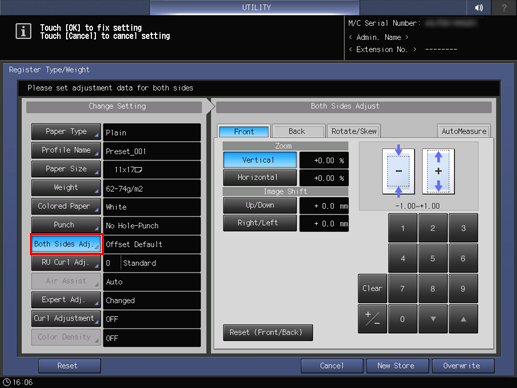The image size is (517, 388).
Task: Open the Curl Adjustment setting
Action: [66, 318]
